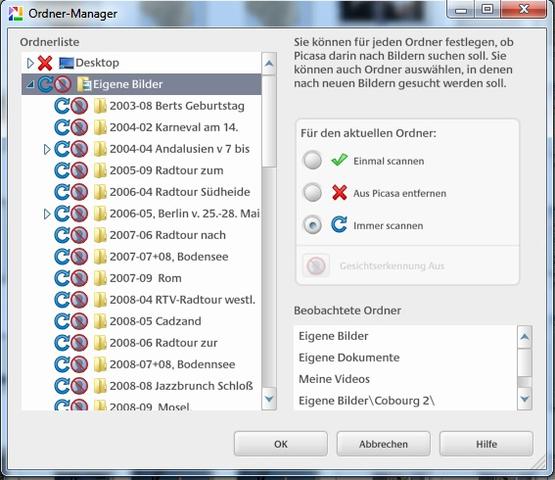Click the folder icon of 2008-05 Cadzand
This screenshot has width=555, height=480.
100,321
